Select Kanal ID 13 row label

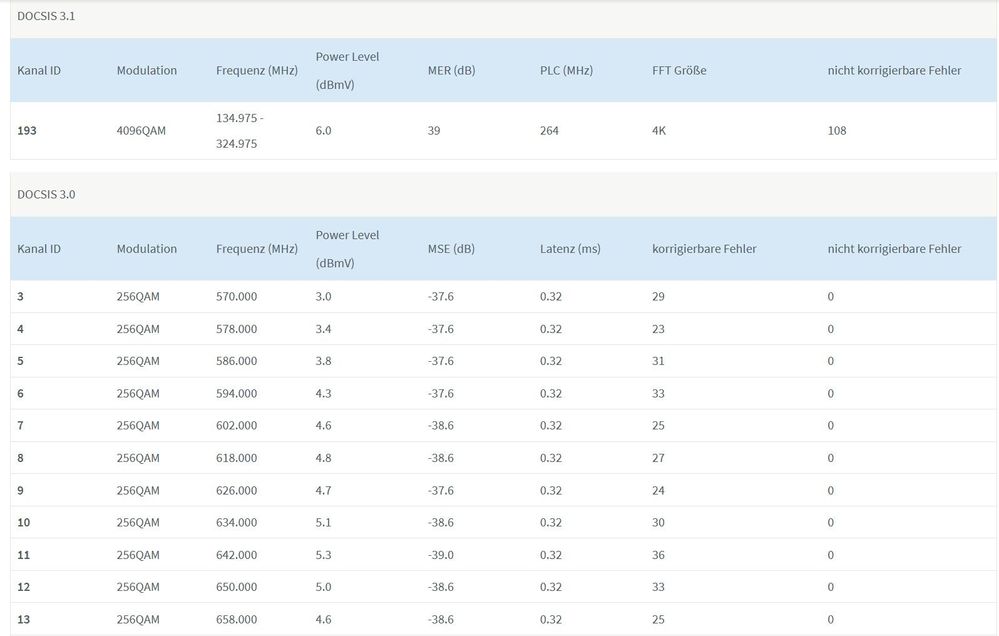24,620
